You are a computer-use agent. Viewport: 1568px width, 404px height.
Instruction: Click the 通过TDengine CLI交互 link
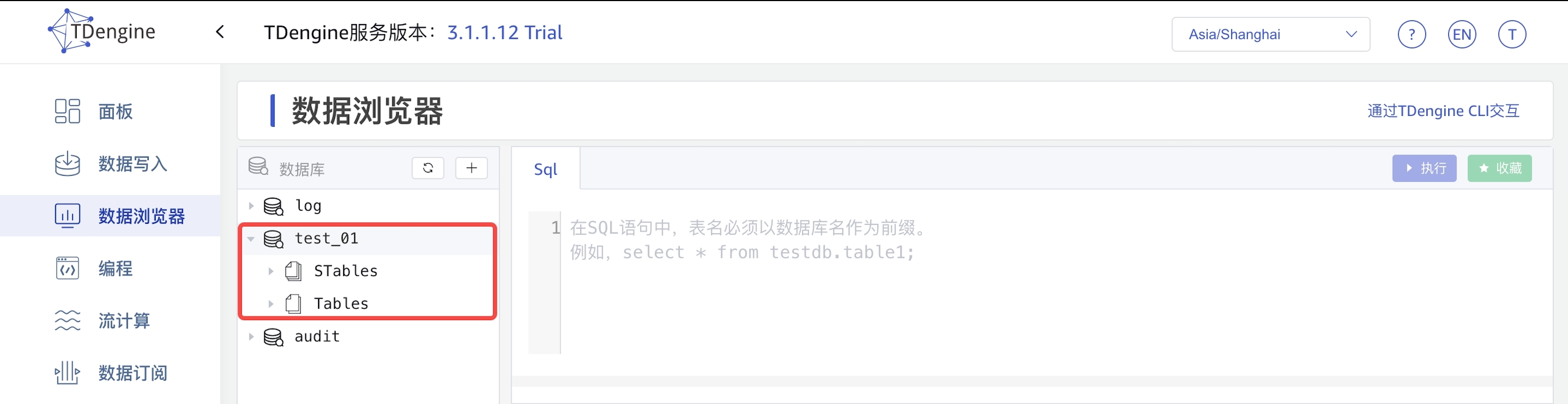(x=1443, y=111)
